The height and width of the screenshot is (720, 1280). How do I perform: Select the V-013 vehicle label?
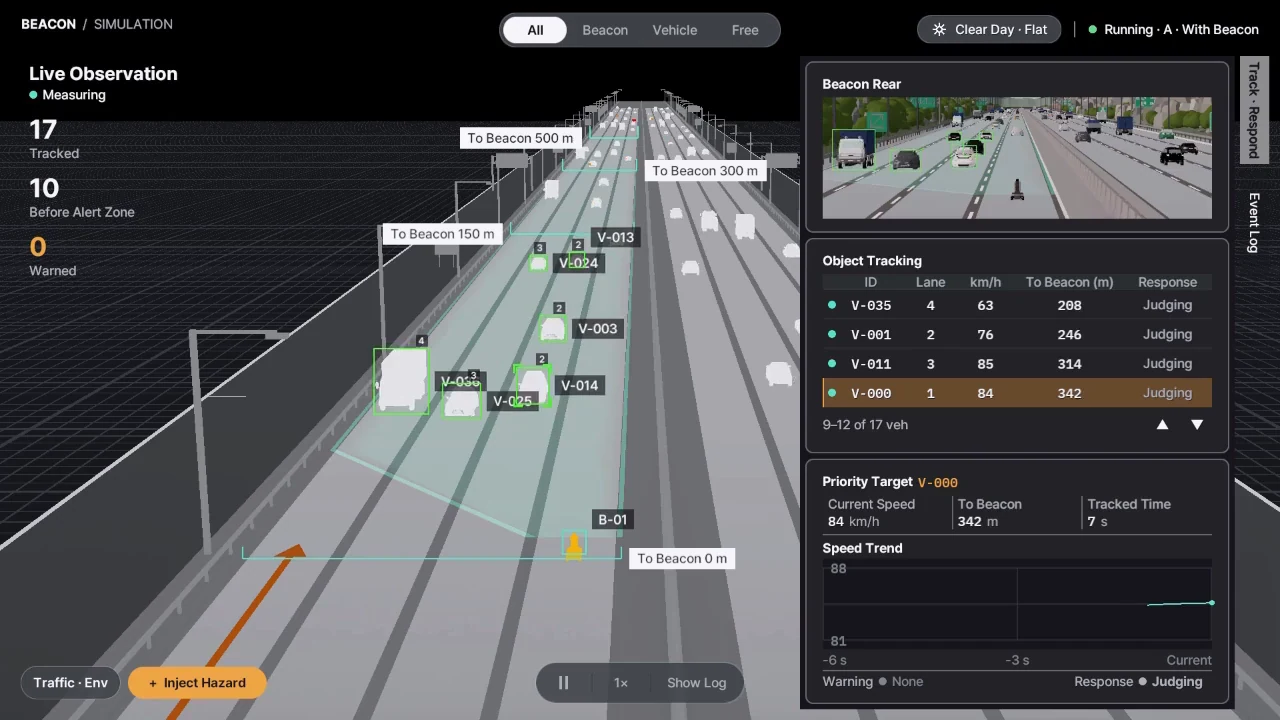615,237
